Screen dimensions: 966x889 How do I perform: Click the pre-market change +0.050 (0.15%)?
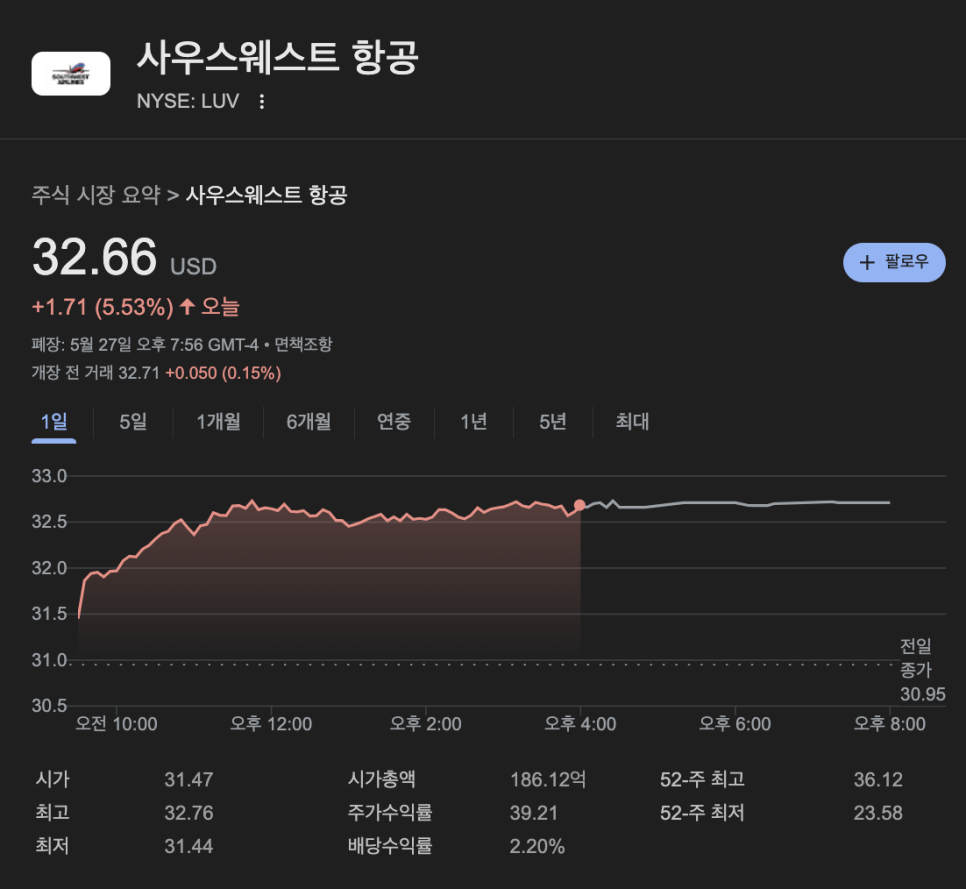pos(223,373)
